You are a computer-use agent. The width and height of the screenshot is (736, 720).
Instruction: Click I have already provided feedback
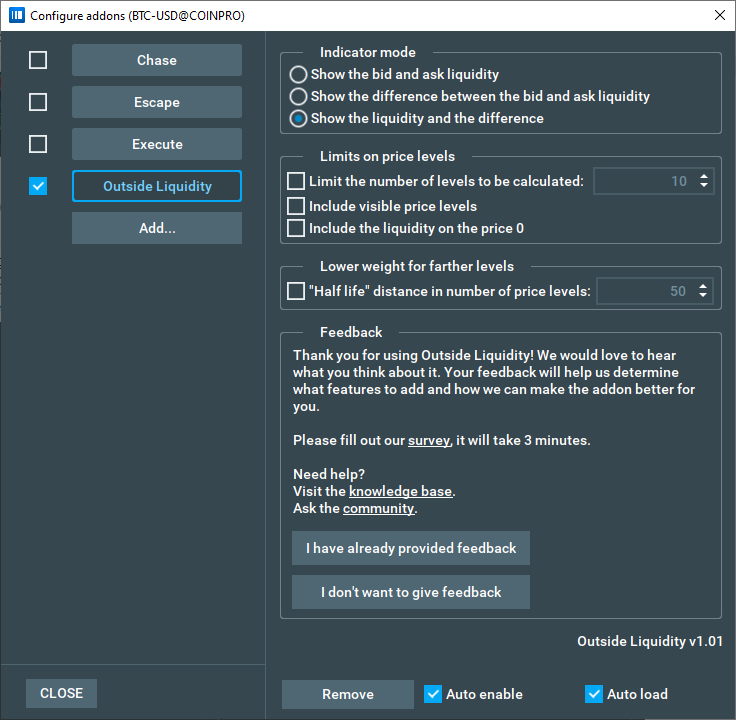tap(411, 548)
